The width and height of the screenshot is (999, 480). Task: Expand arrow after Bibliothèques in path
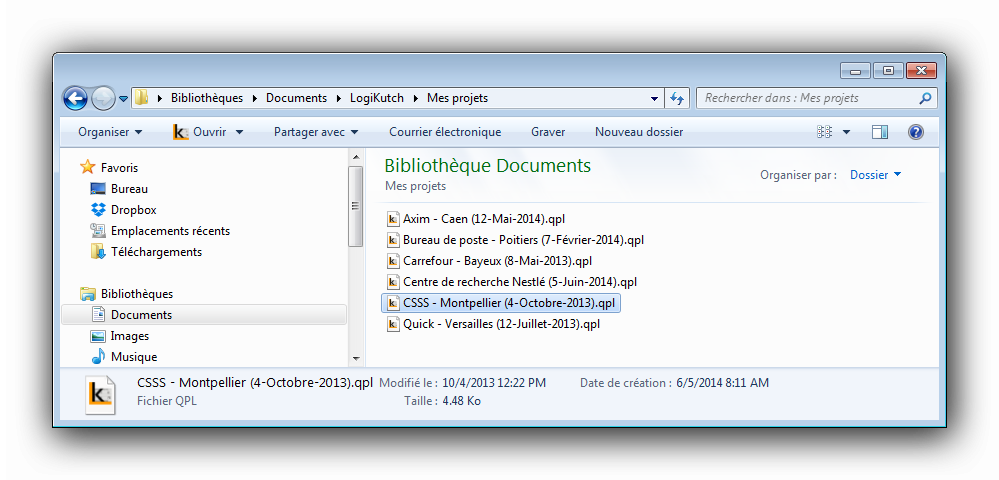pyautogui.click(x=255, y=98)
